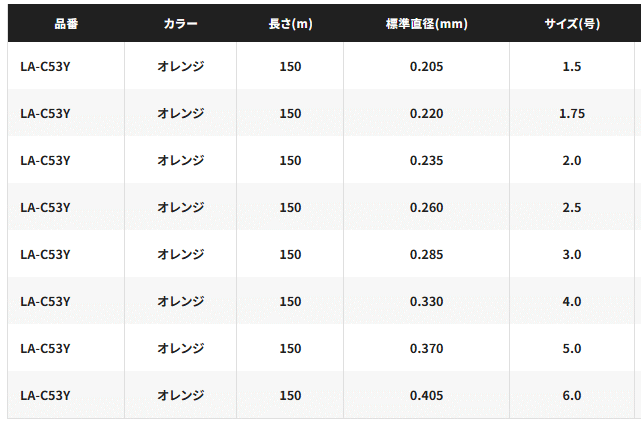Click the カラー column header
This screenshot has height=425, width=641.
pos(180,24)
